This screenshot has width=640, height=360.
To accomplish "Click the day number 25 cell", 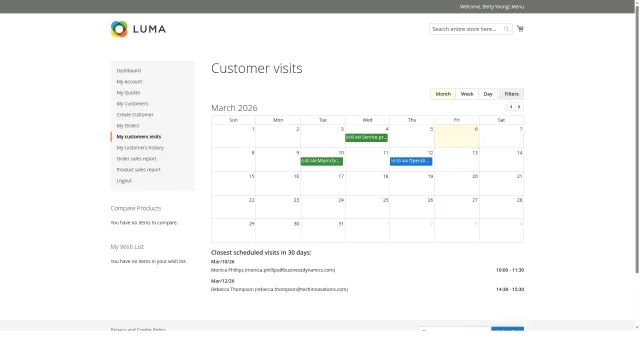I will coord(367,207).
